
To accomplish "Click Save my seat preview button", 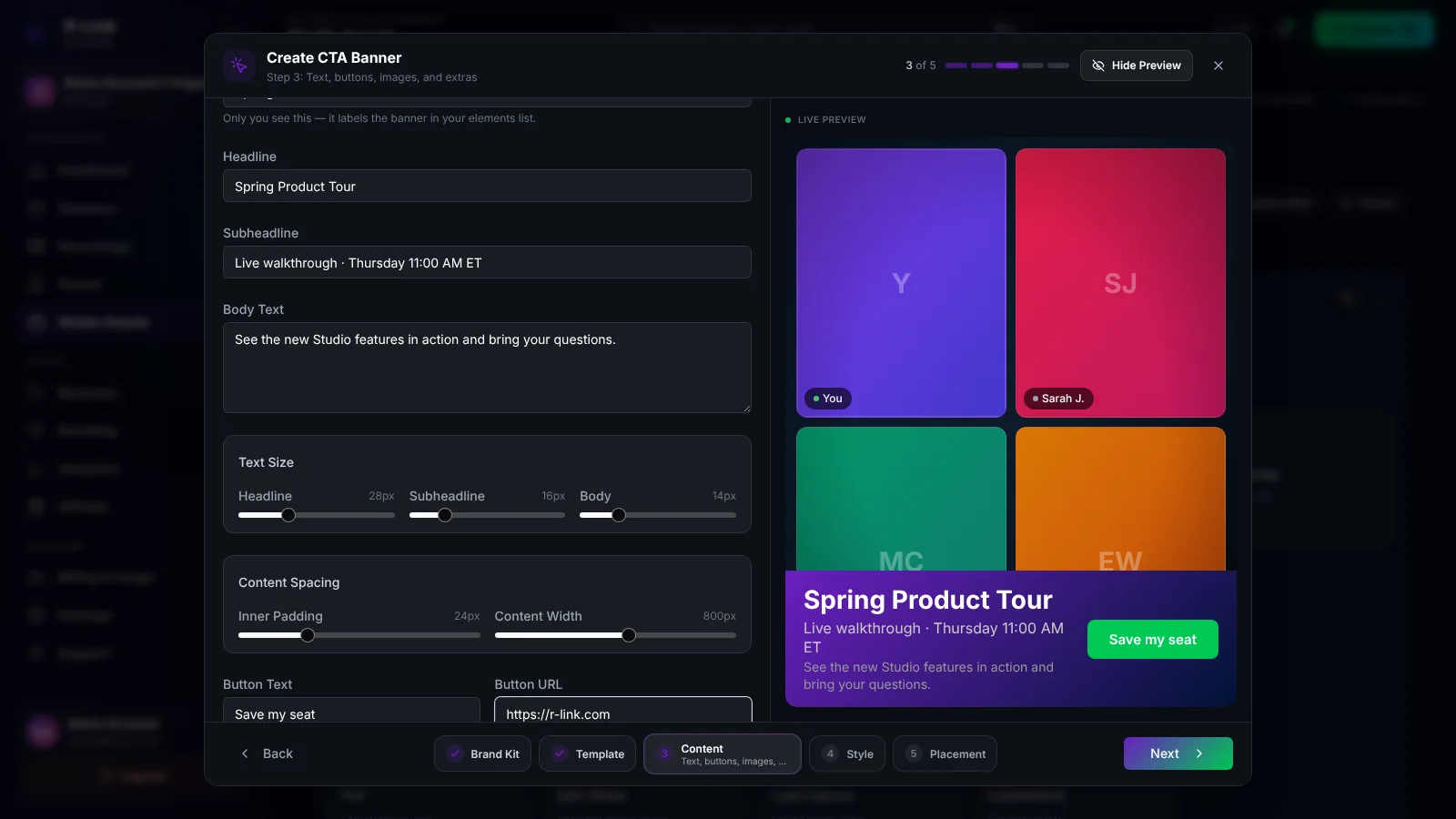I will pyautogui.click(x=1152, y=640).
